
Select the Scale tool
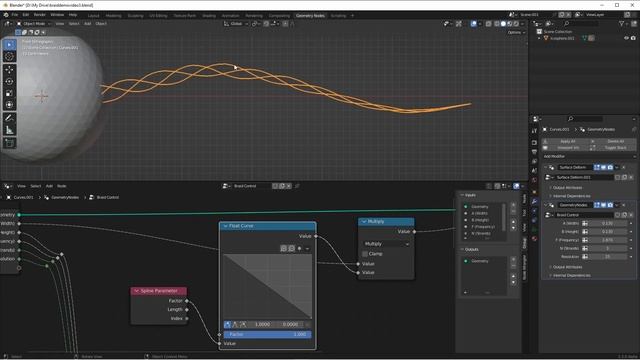[x=9, y=93]
